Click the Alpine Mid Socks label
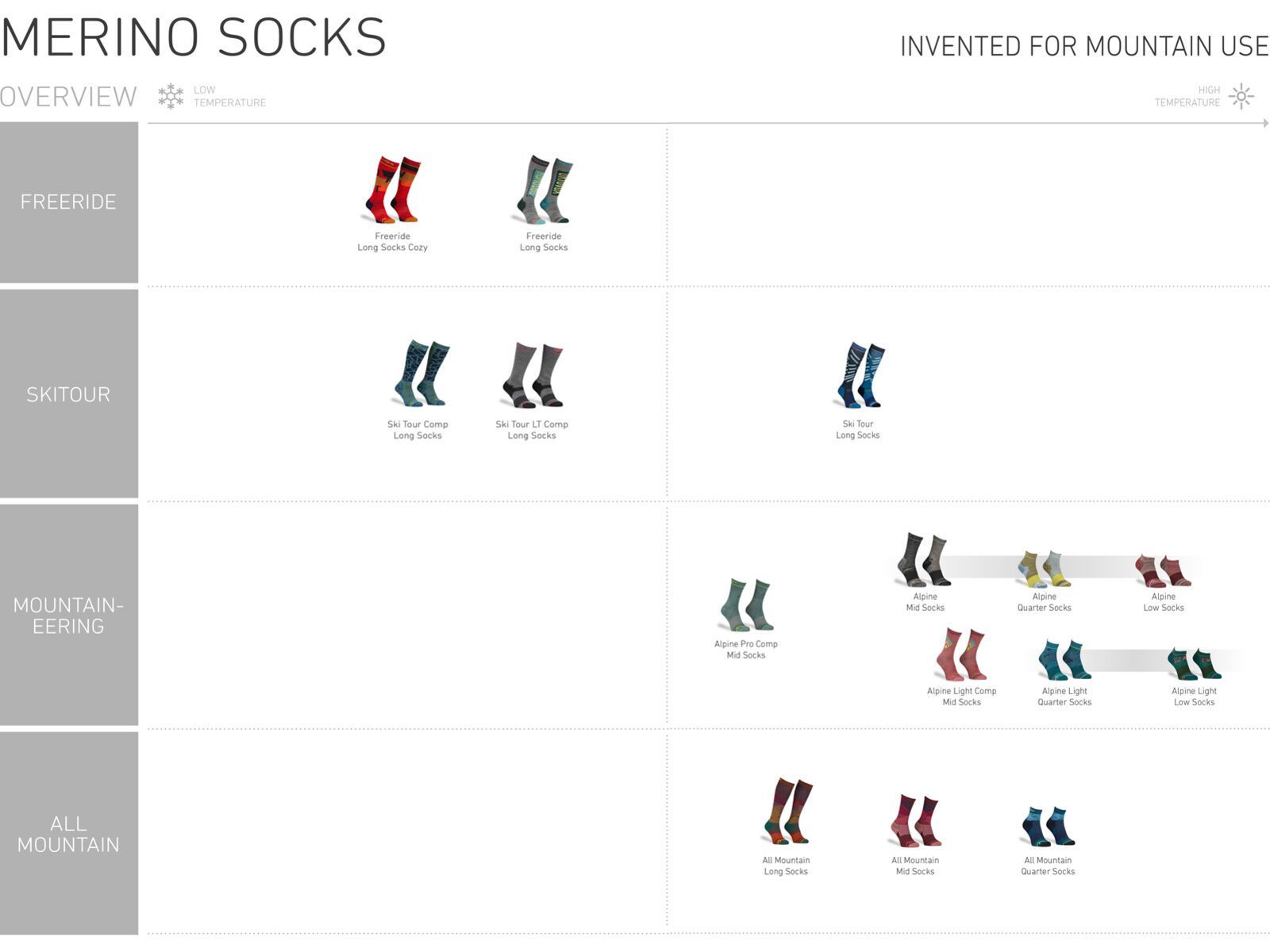Image resolution: width=1270 pixels, height=952 pixels. click(926, 602)
